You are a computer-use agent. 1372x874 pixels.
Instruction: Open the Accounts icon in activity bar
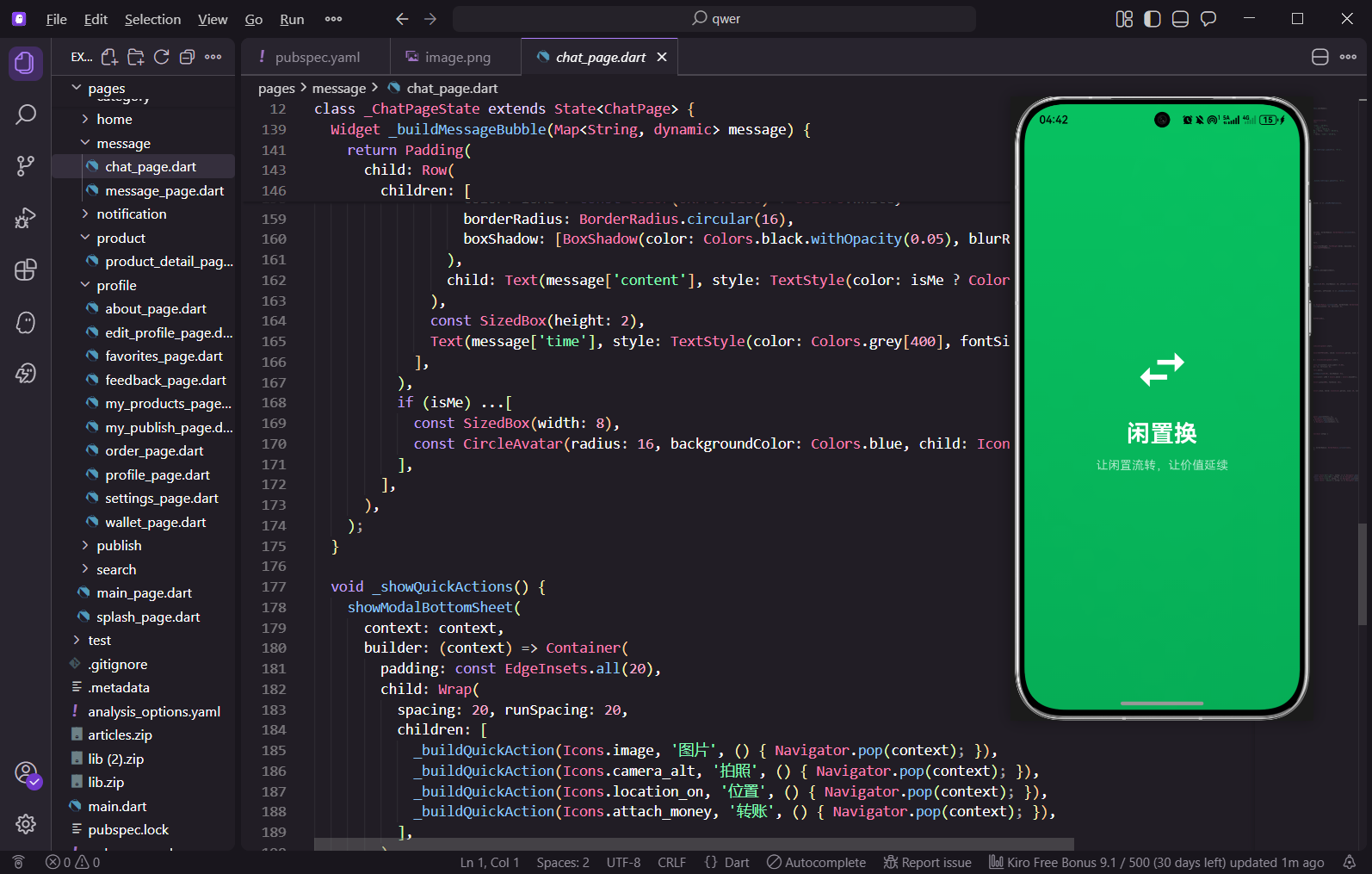click(x=26, y=772)
